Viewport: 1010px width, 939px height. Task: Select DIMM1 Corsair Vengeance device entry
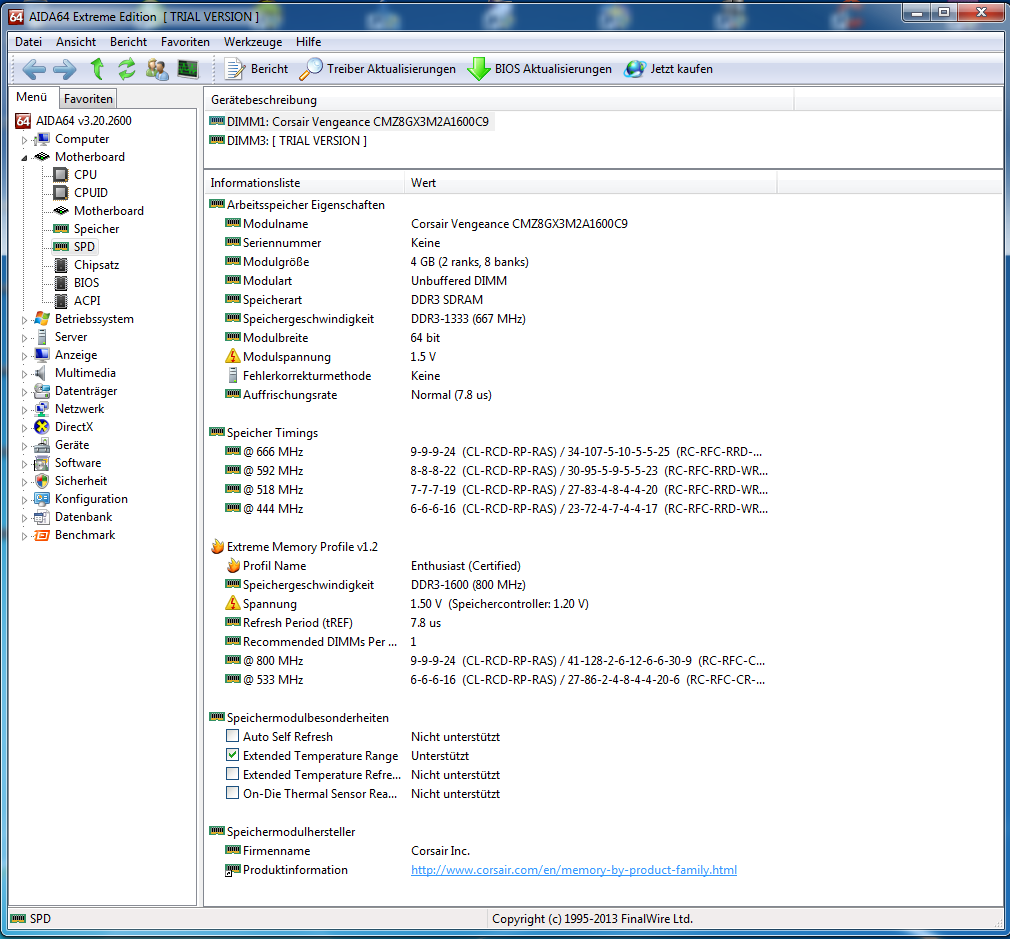pos(350,122)
